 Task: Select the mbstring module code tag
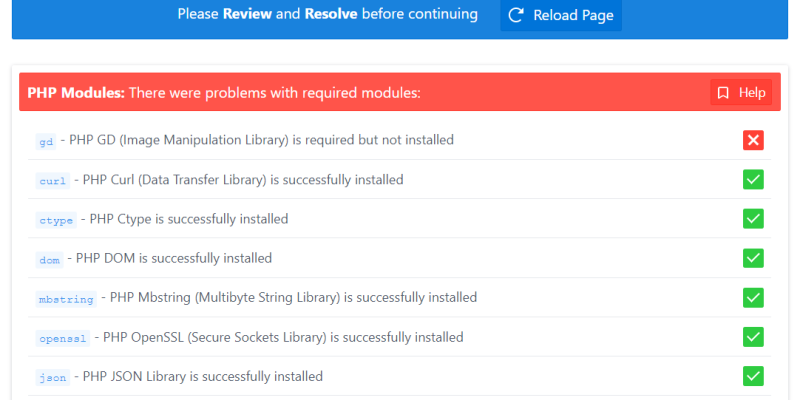(x=66, y=299)
